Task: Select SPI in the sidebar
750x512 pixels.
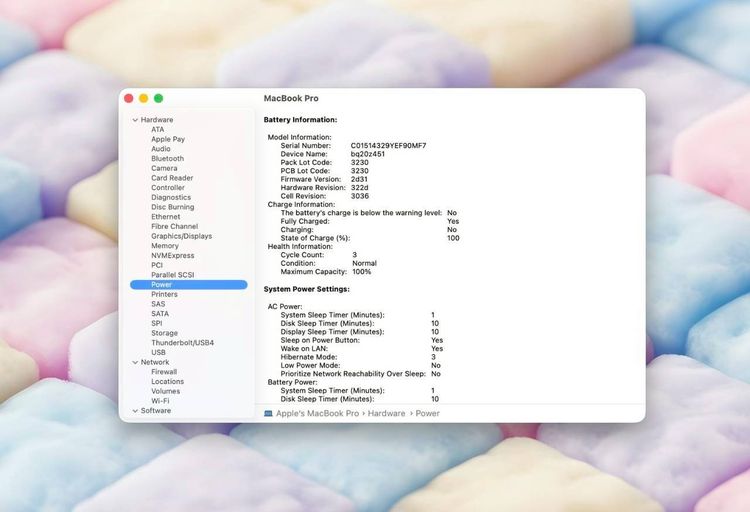Action: 156,323
